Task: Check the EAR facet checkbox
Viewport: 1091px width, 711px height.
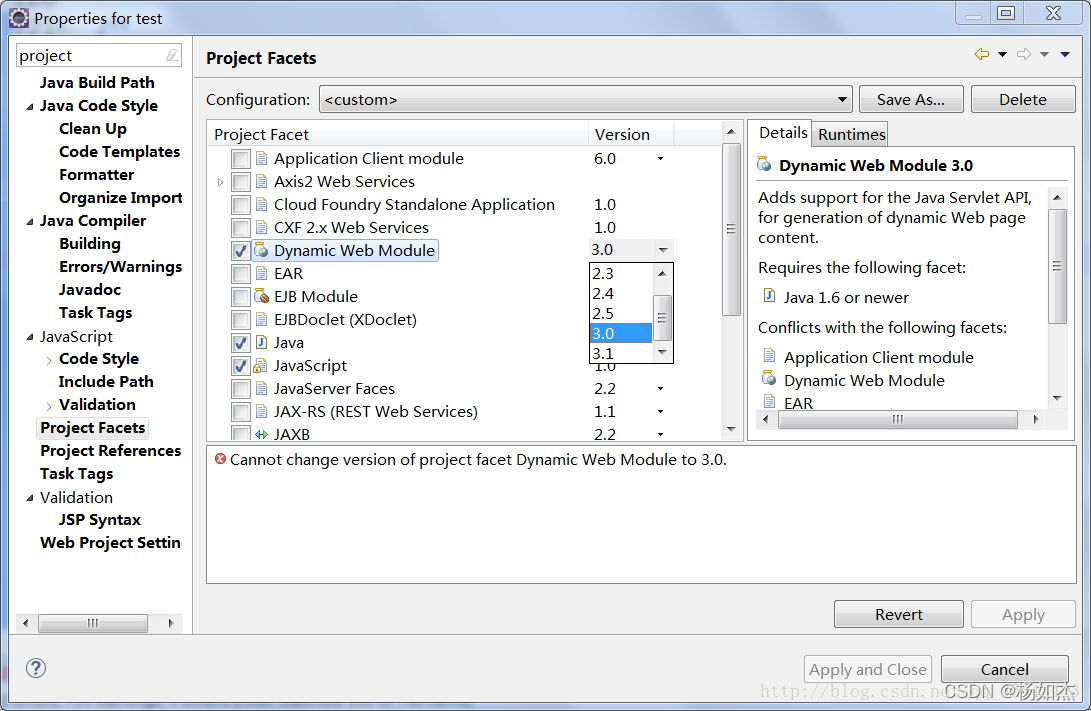Action: tap(241, 274)
